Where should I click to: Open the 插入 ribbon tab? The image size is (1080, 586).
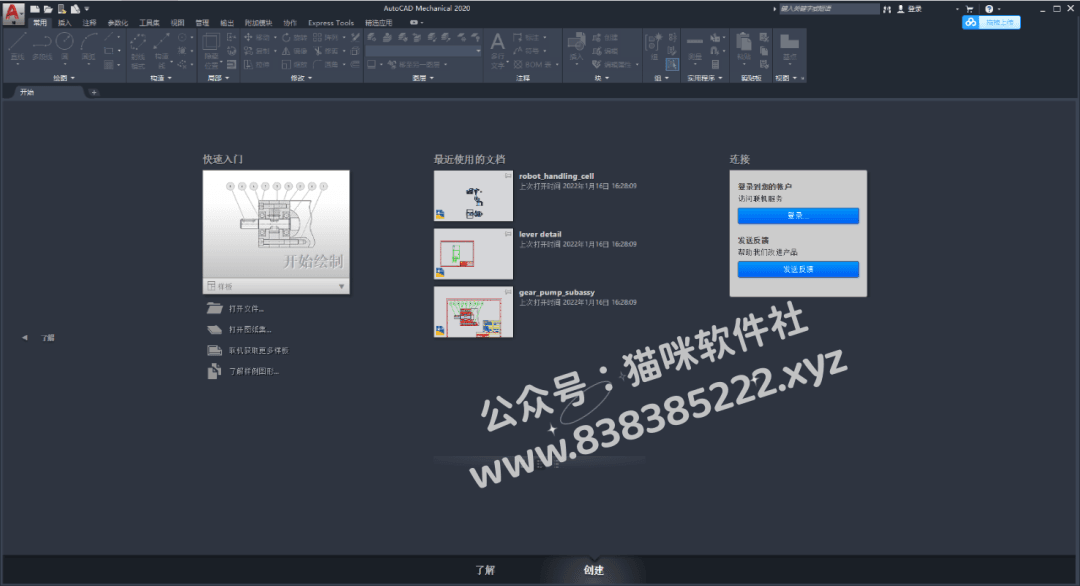tap(65, 23)
